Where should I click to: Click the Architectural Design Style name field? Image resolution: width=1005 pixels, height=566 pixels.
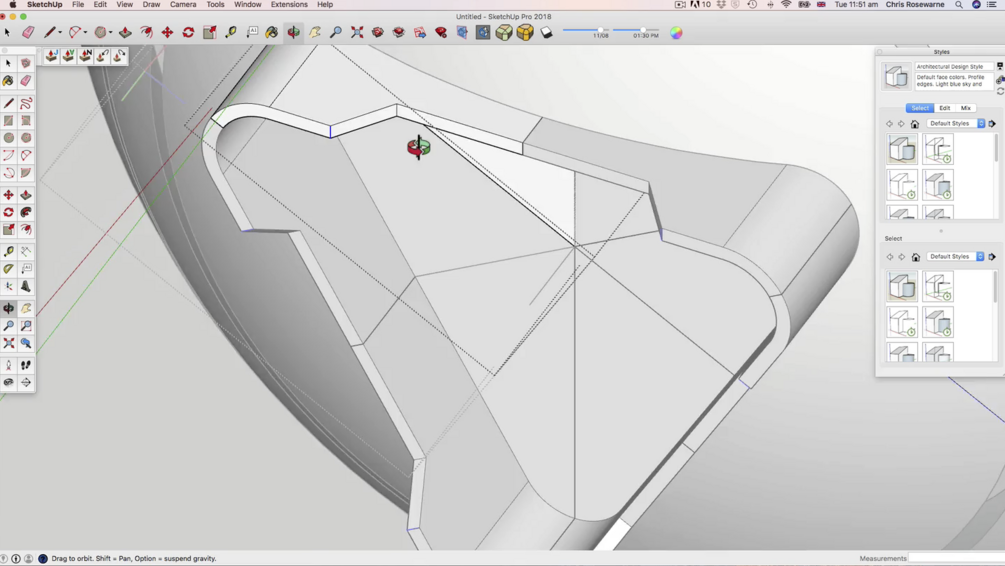click(954, 67)
